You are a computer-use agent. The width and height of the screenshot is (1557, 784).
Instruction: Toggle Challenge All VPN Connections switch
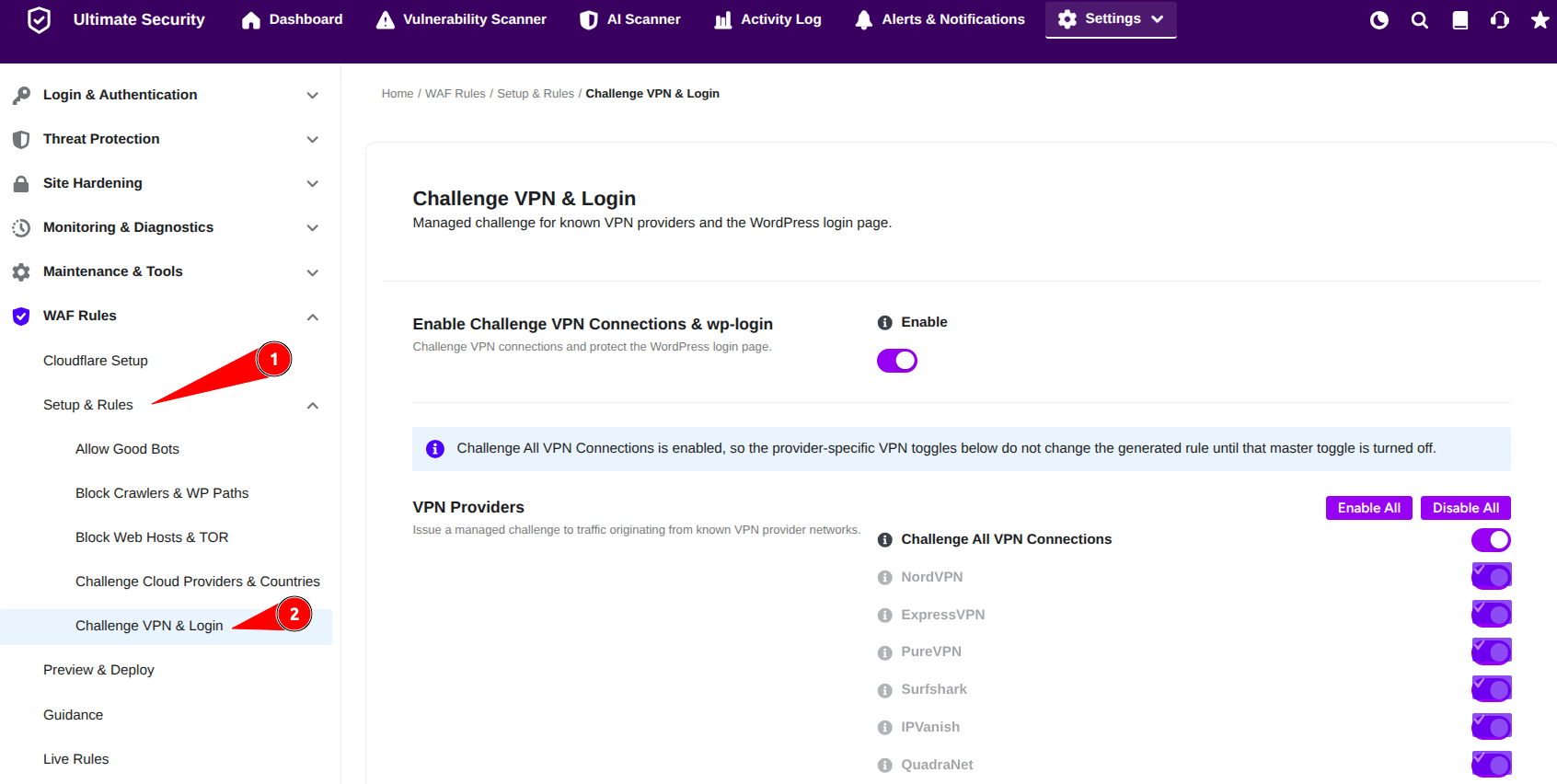click(1491, 540)
